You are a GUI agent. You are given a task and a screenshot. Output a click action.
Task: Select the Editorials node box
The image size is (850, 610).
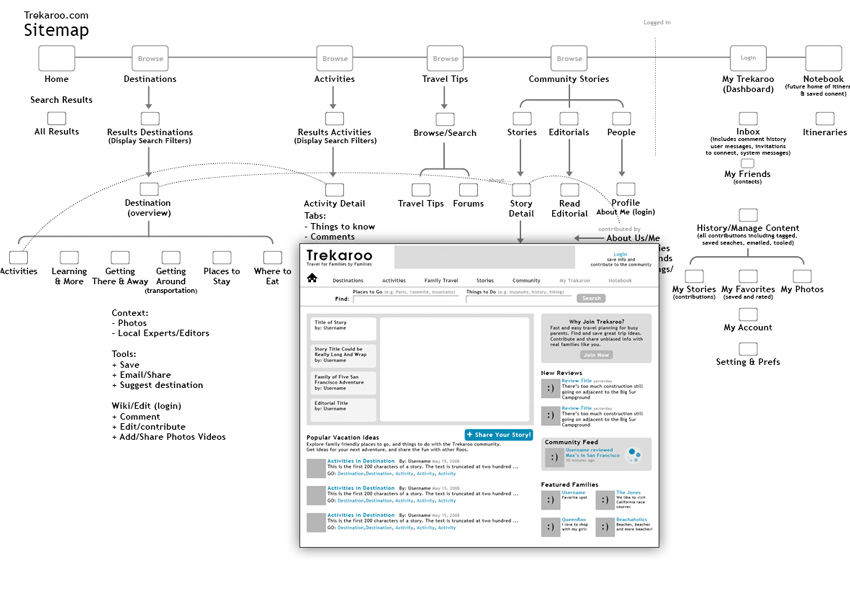click(569, 119)
